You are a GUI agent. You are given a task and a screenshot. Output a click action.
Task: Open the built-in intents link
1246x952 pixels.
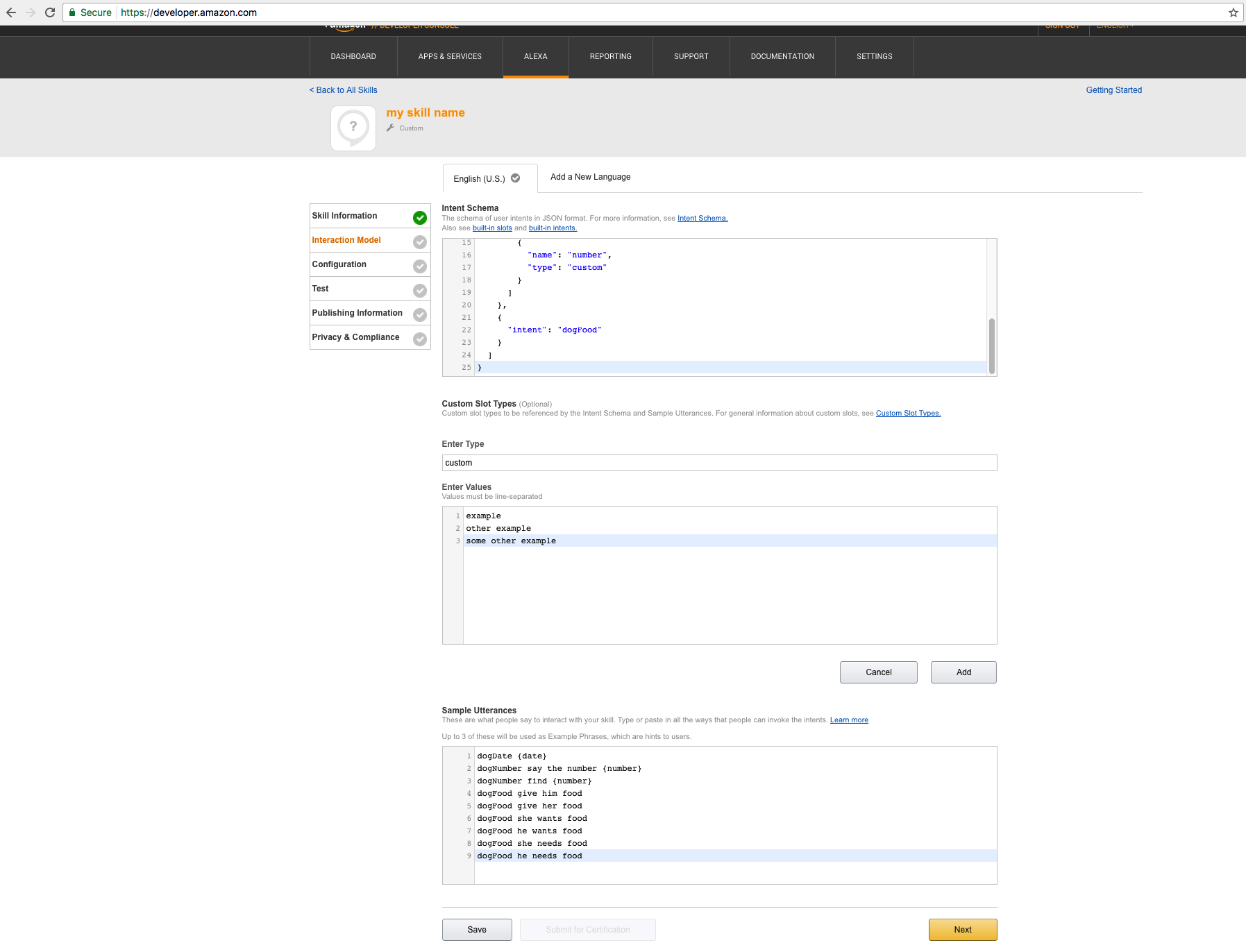coord(553,228)
